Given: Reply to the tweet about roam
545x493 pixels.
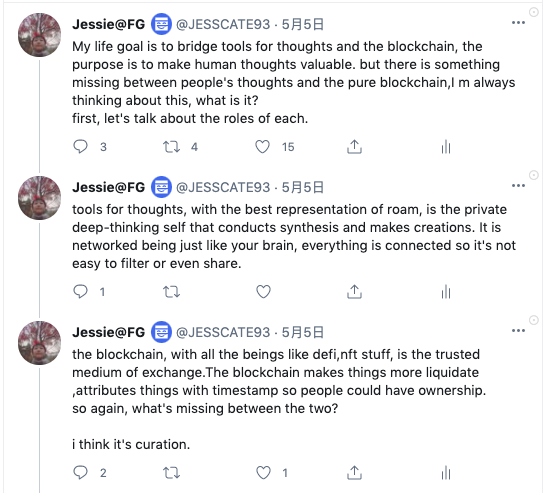Looking at the screenshot, I should (x=80, y=291).
